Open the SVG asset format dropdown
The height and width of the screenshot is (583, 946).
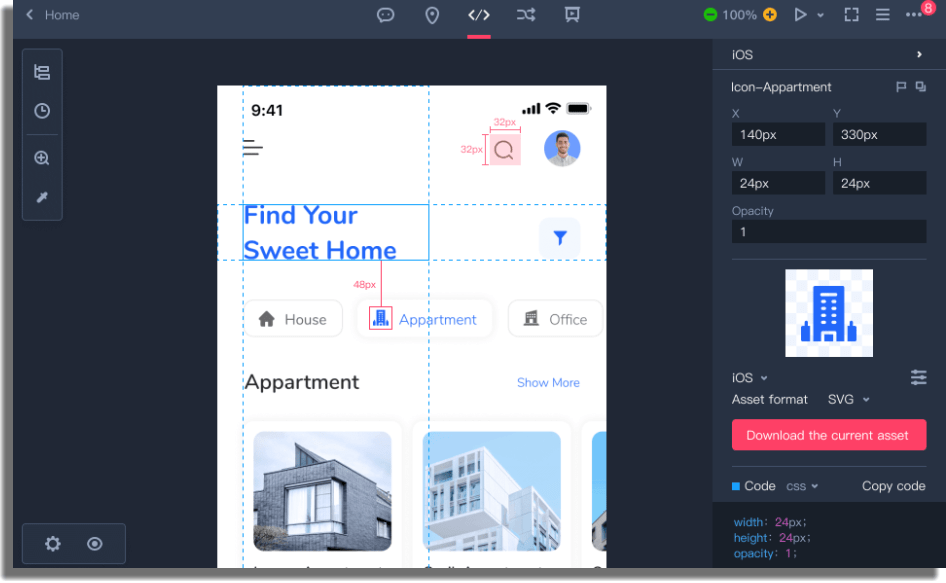[848, 400]
